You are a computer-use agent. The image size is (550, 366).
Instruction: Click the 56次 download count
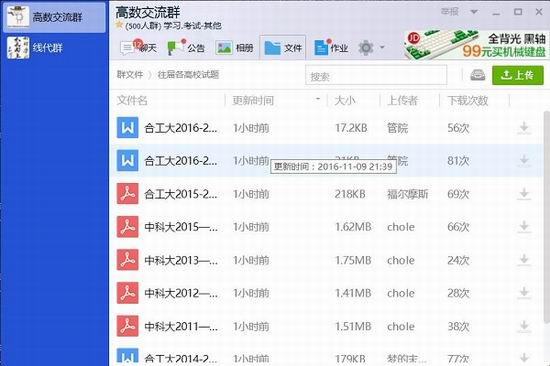(x=458, y=128)
